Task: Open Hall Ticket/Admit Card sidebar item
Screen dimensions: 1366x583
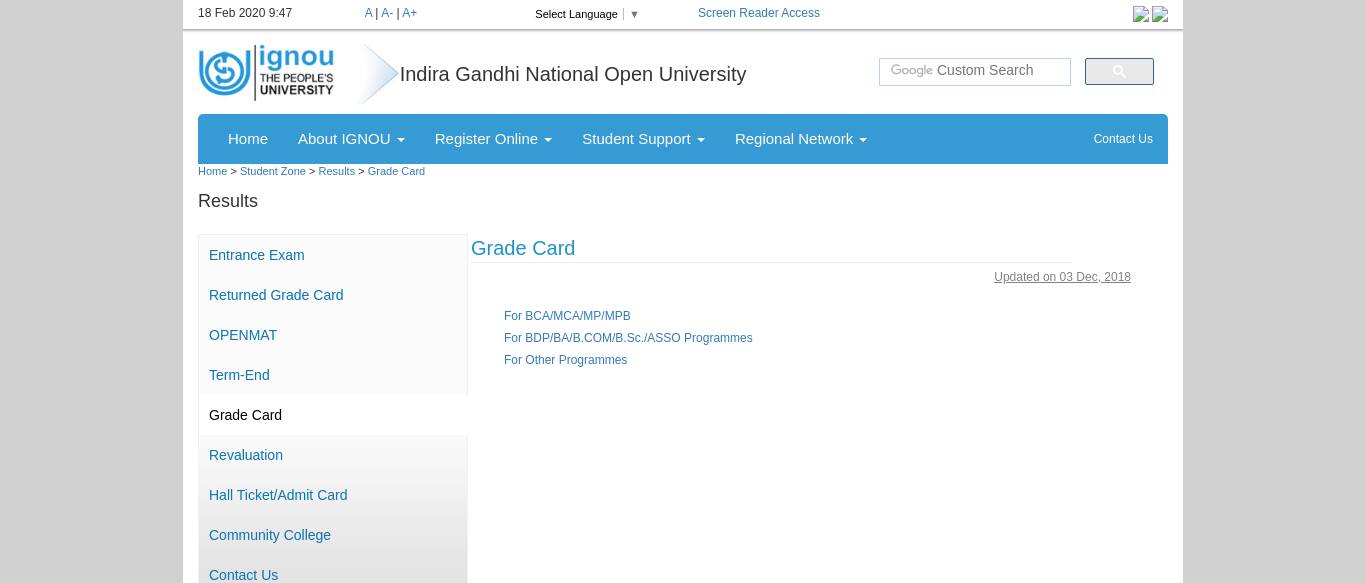Action: 278,495
